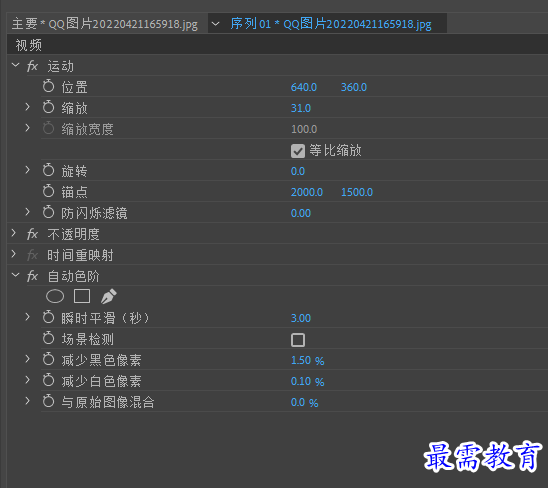Toggle animation stopwatch for 位置
This screenshot has width=548, height=488.
48,86
